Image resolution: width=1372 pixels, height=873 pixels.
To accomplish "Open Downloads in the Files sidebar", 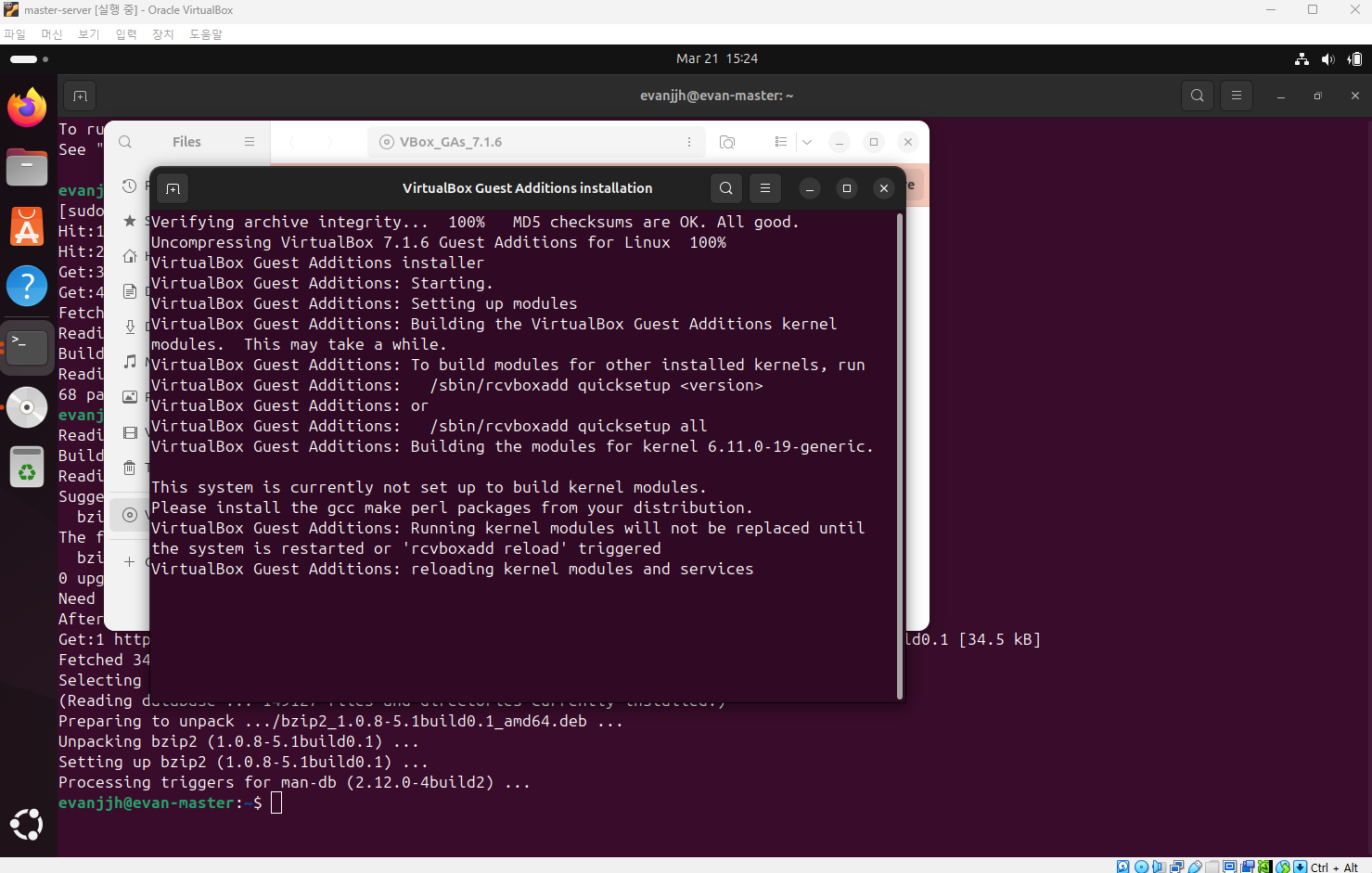I will 130,327.
